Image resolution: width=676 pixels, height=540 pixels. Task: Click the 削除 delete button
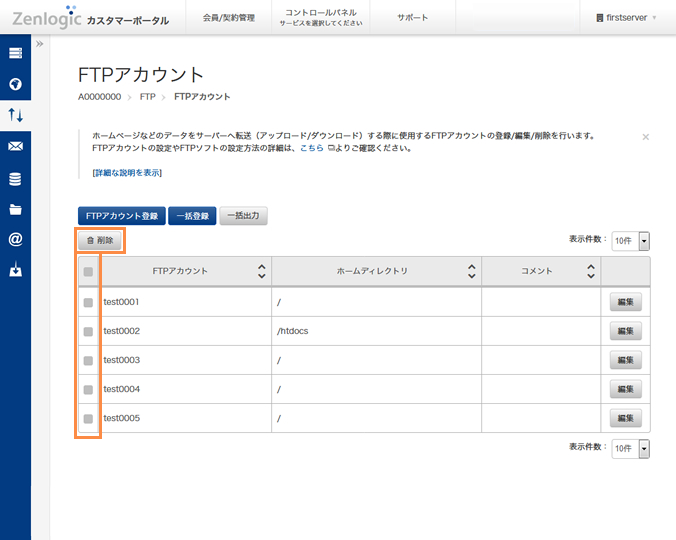[x=100, y=240]
